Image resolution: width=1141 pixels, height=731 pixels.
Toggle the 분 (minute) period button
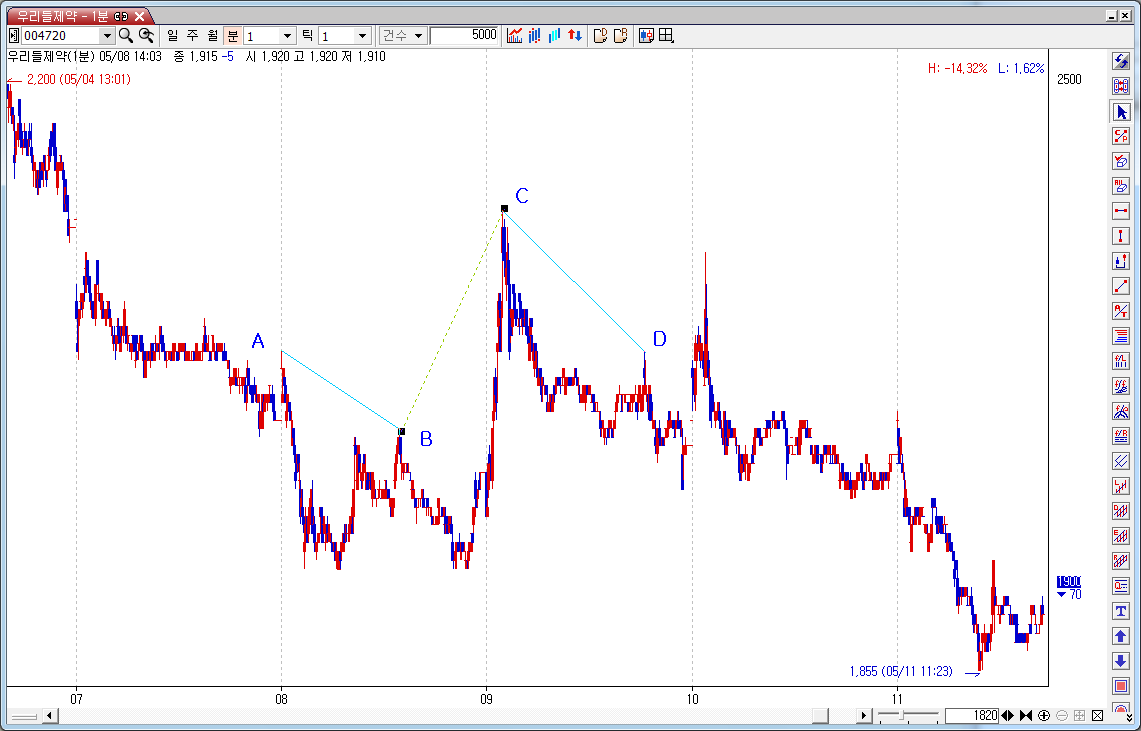pos(232,35)
